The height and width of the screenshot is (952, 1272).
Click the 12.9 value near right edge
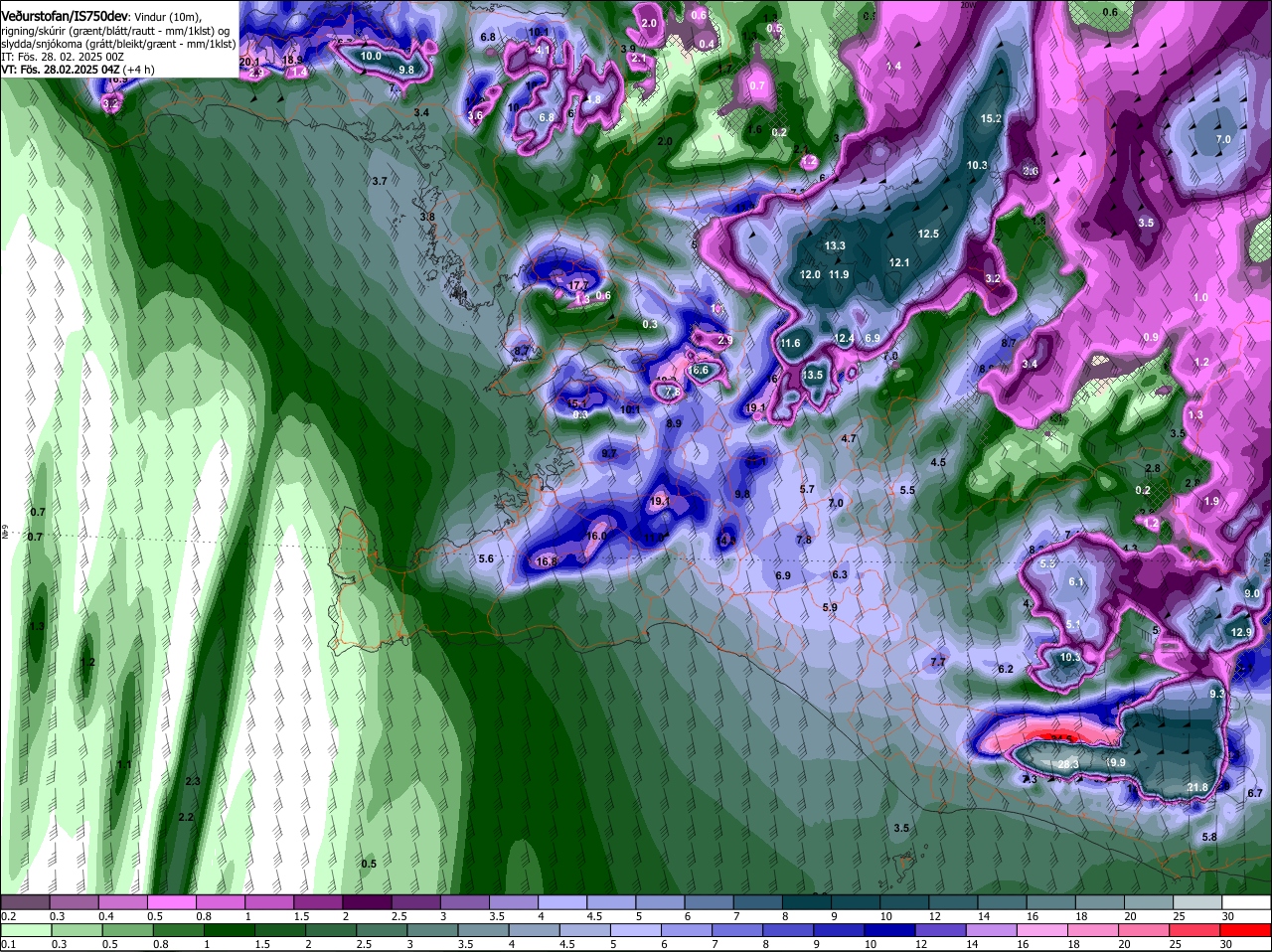[x=1241, y=632]
